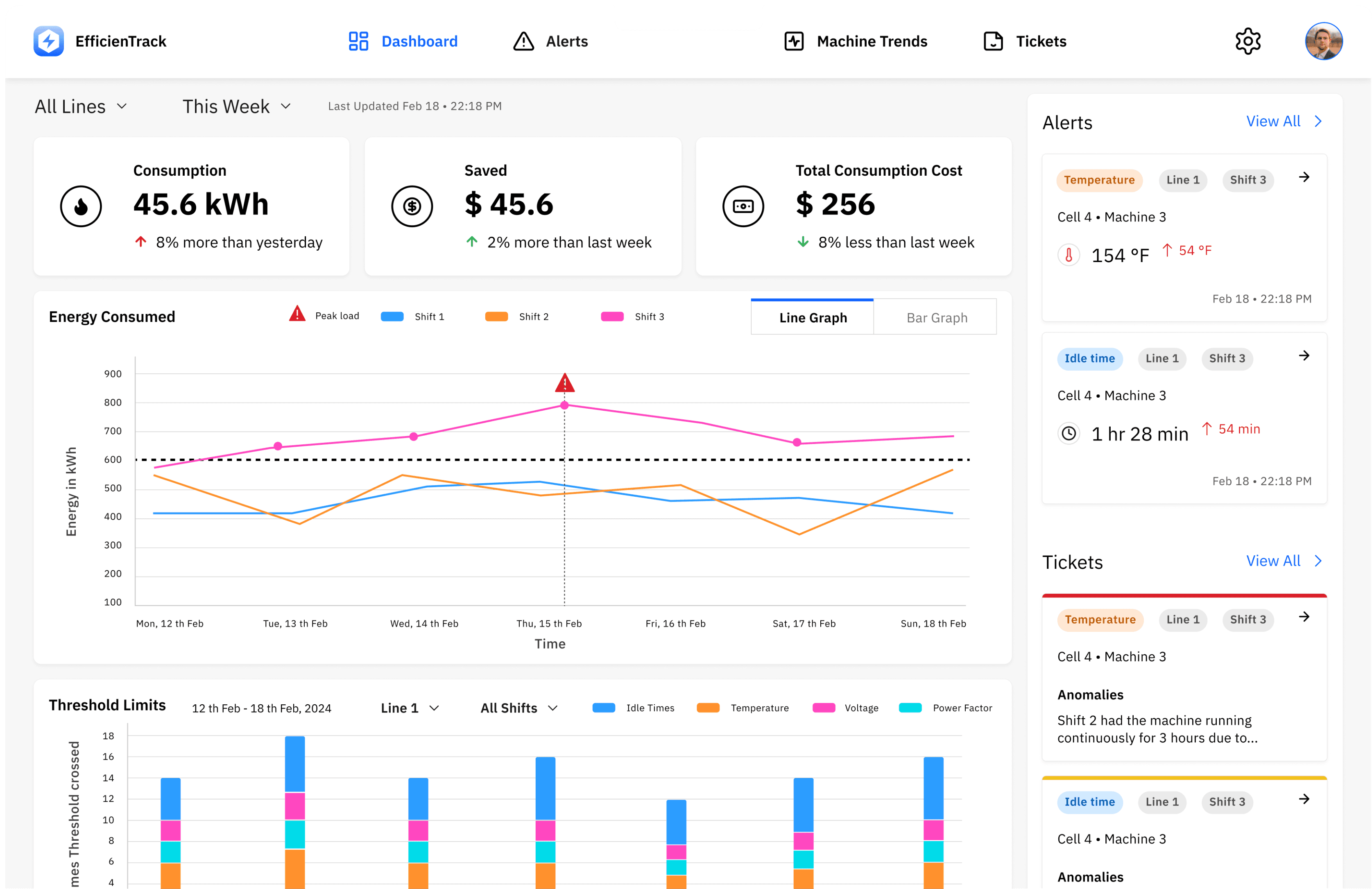Expand the This Week dropdown
This screenshot has height=889, width=1372.
tap(237, 106)
